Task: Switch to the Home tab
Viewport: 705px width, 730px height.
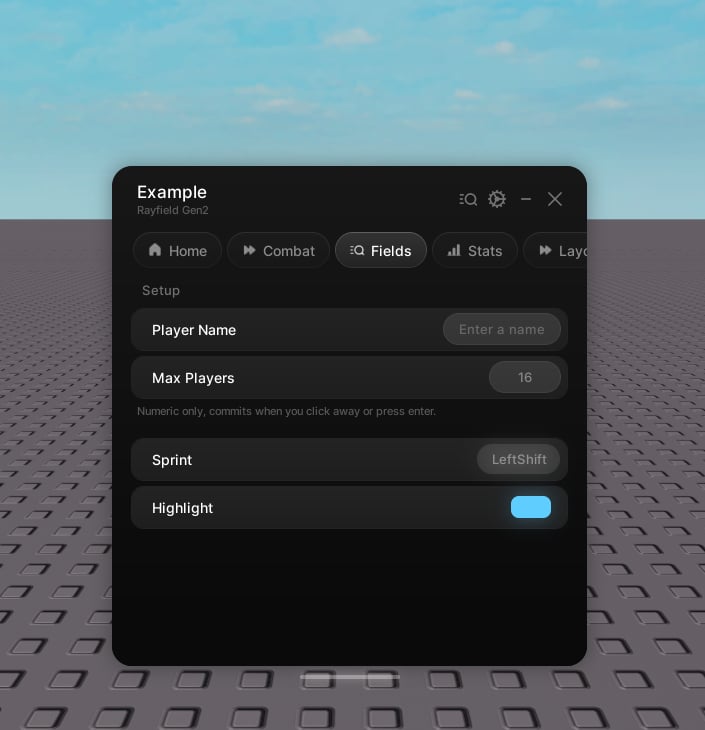Action: pyautogui.click(x=177, y=250)
